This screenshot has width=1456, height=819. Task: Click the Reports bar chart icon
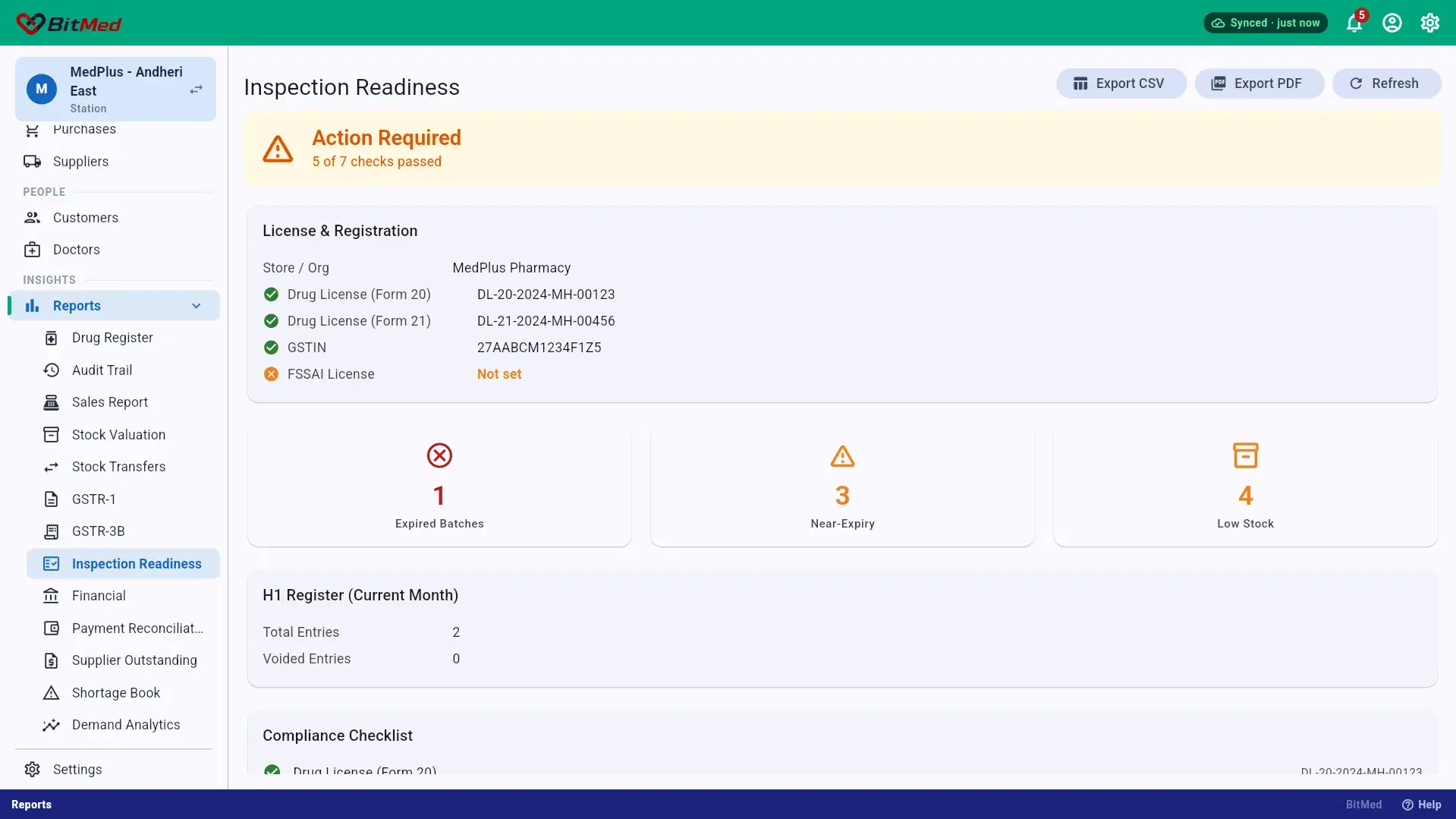(x=32, y=306)
